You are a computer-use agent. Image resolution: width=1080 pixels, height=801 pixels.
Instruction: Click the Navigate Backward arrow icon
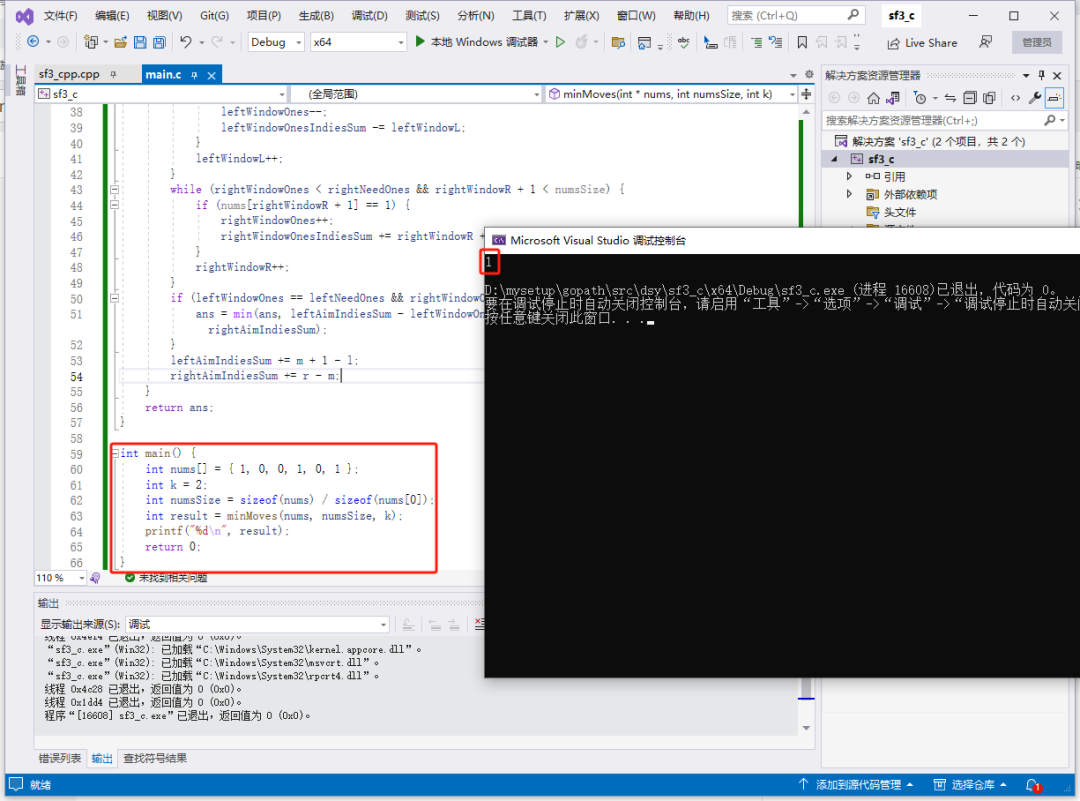click(x=33, y=42)
